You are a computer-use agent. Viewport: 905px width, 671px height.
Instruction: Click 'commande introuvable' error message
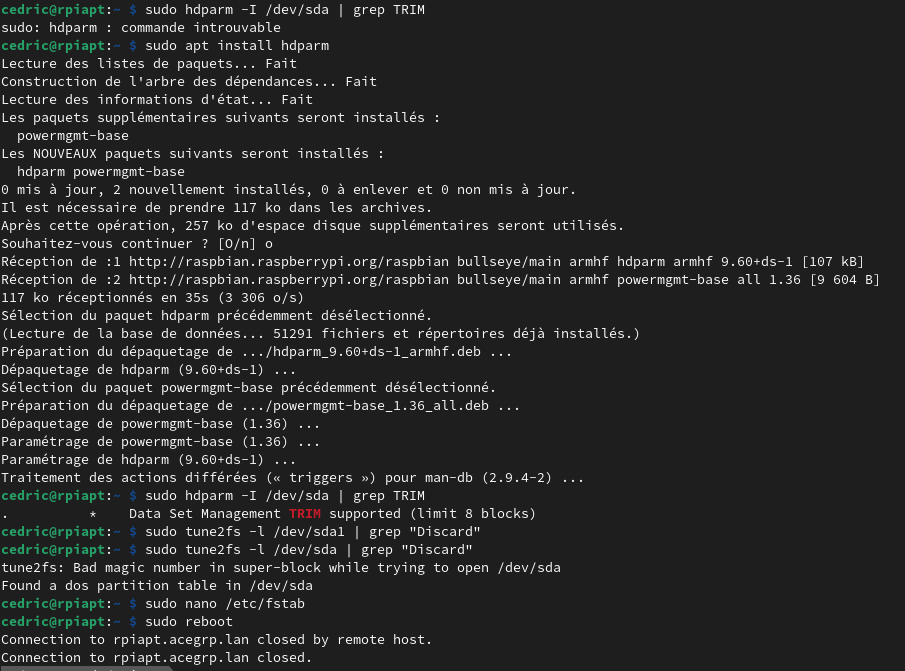(x=201, y=28)
